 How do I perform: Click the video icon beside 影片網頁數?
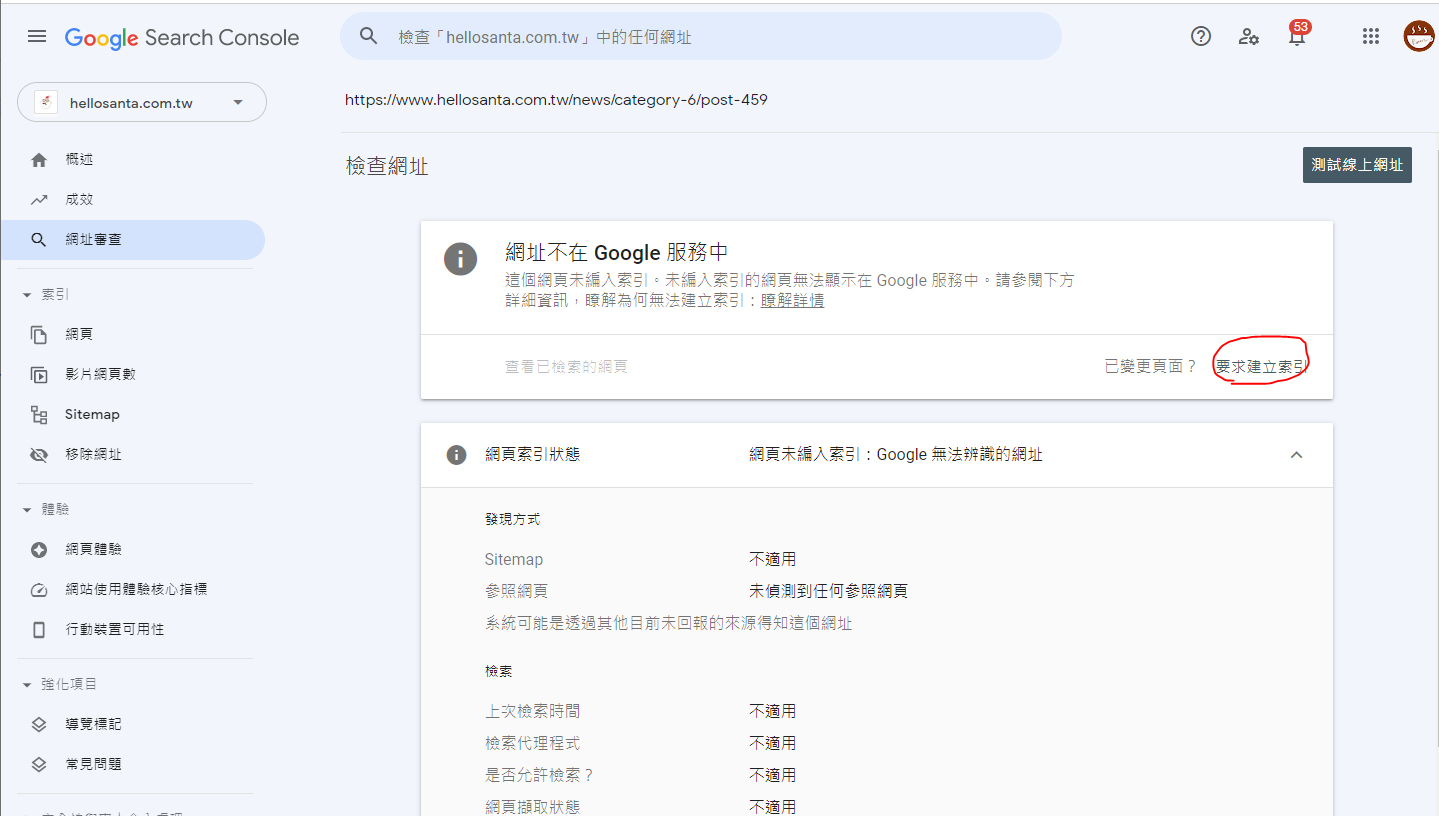point(39,375)
